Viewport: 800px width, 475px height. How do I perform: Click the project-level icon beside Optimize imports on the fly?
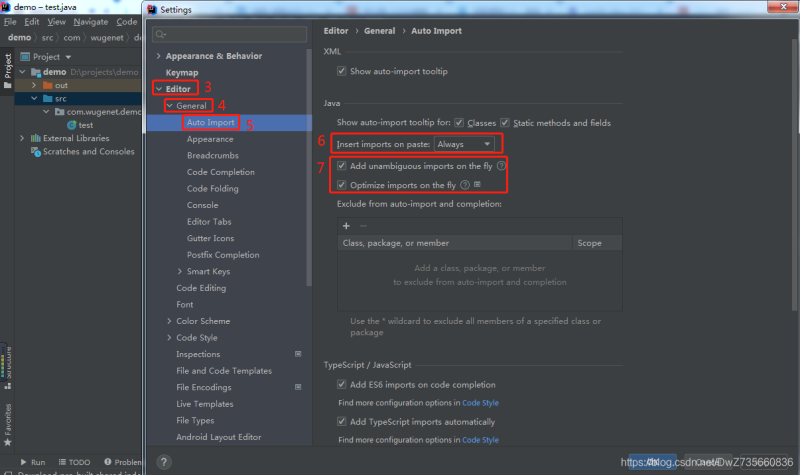pos(478,185)
